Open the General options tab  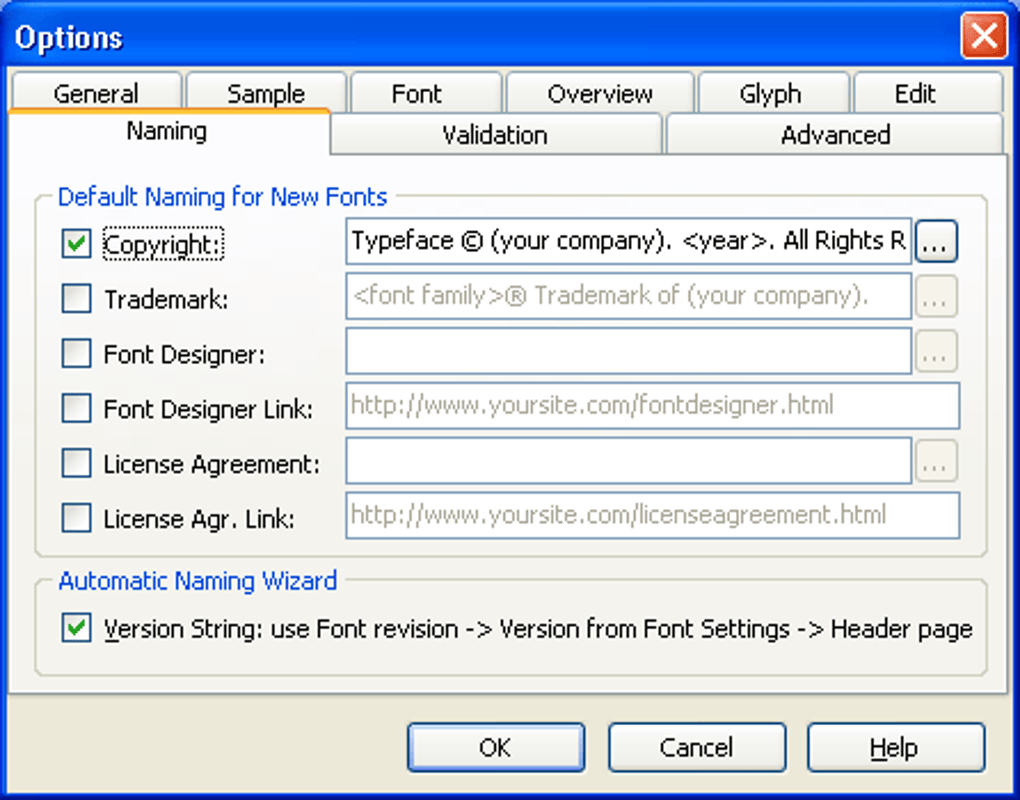[x=95, y=92]
